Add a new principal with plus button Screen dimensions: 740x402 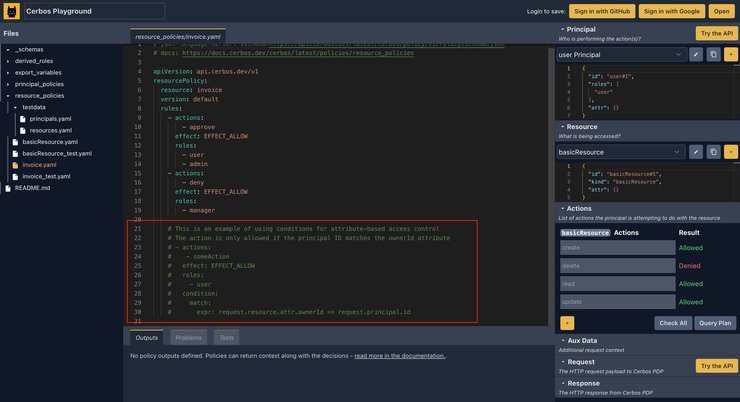pyautogui.click(x=730, y=54)
